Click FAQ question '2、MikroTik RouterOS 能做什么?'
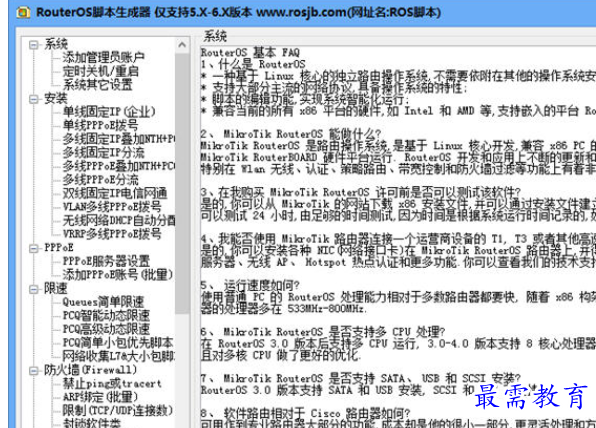 (x=291, y=134)
